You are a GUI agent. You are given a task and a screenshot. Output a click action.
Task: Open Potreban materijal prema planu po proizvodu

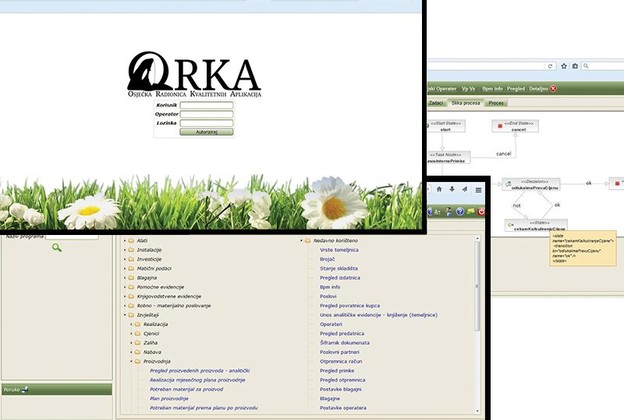tap(204, 408)
